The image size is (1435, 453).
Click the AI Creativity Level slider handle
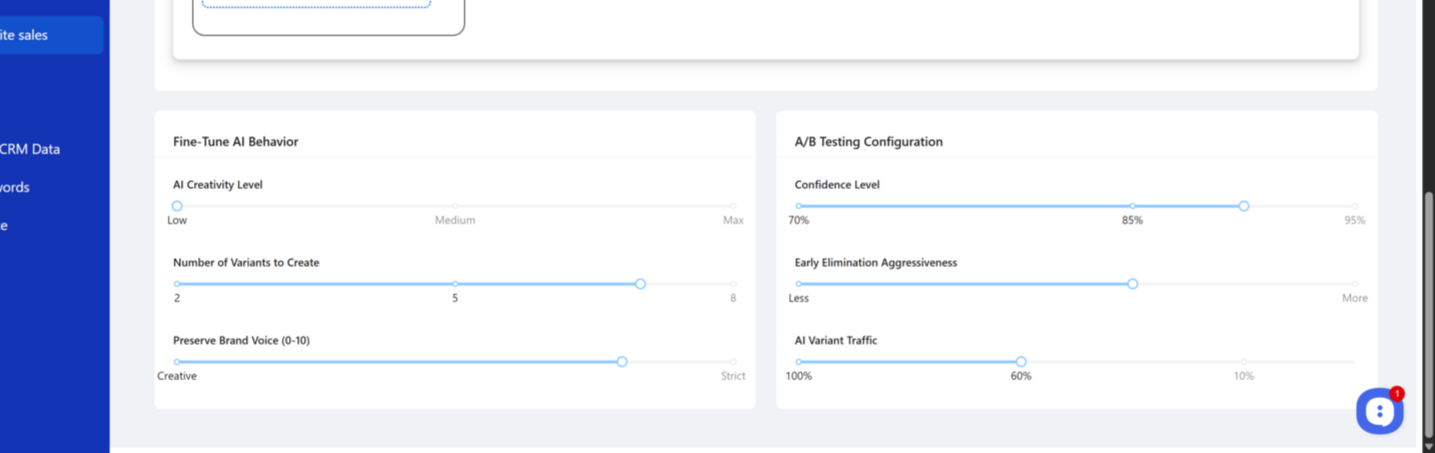pos(177,206)
